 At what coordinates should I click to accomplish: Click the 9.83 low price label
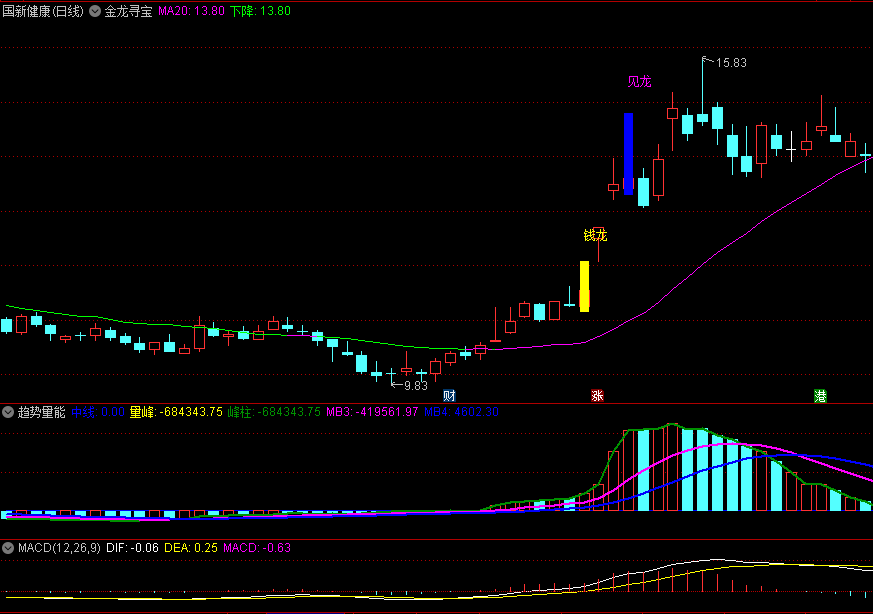click(x=416, y=386)
